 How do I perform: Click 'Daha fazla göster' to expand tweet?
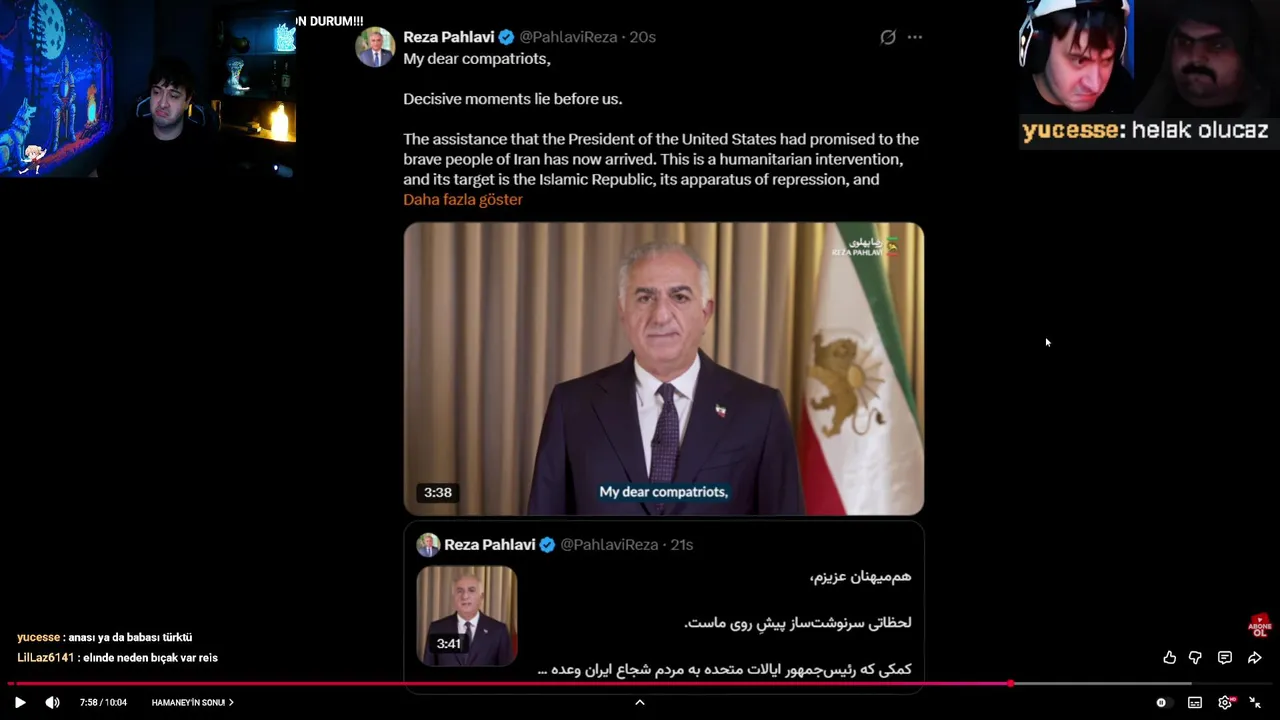pos(463,200)
